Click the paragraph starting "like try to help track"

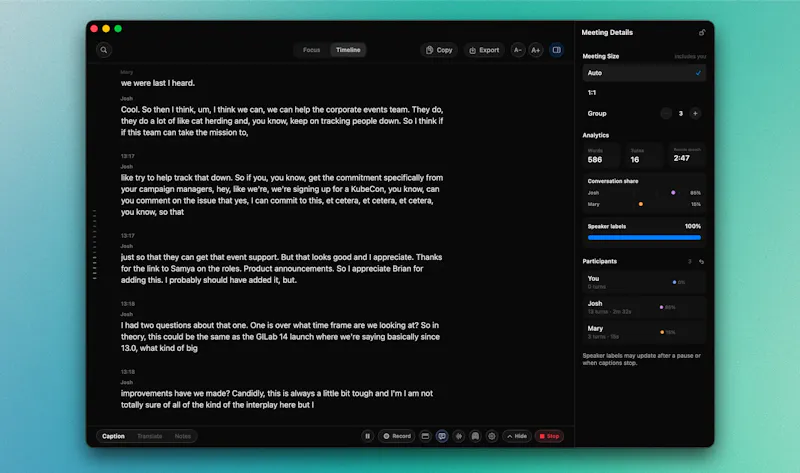coord(282,195)
